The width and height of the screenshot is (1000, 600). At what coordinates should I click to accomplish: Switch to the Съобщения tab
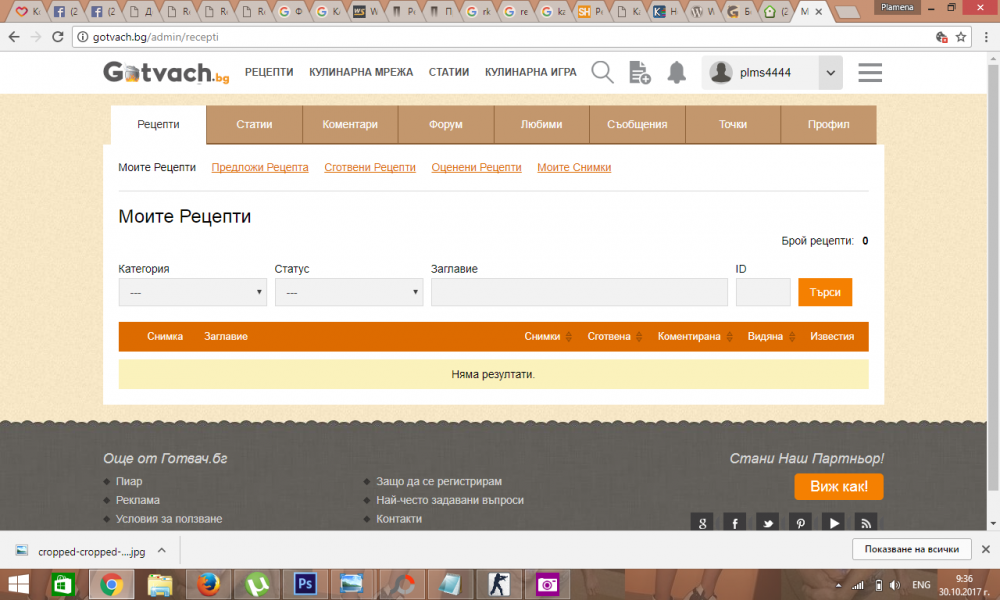pos(637,124)
